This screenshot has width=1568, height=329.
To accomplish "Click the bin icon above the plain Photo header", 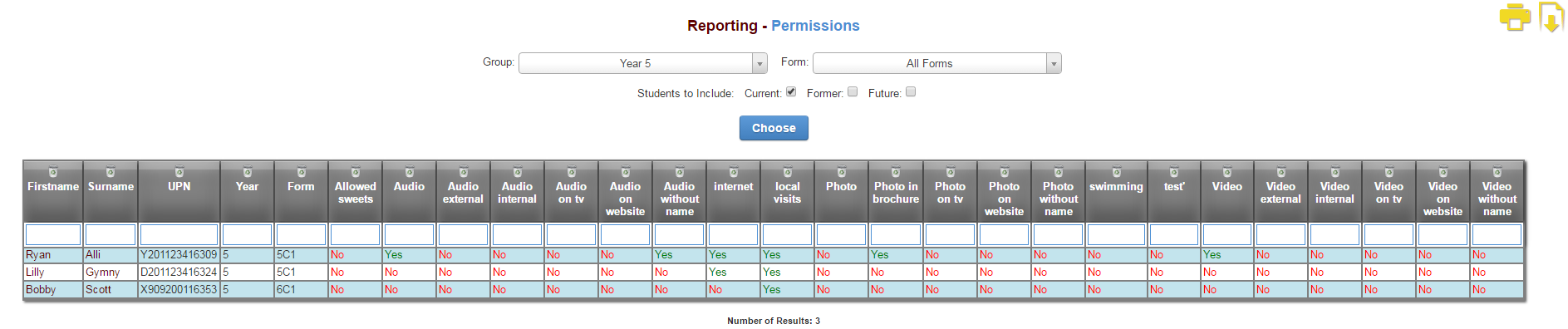I will [842, 172].
